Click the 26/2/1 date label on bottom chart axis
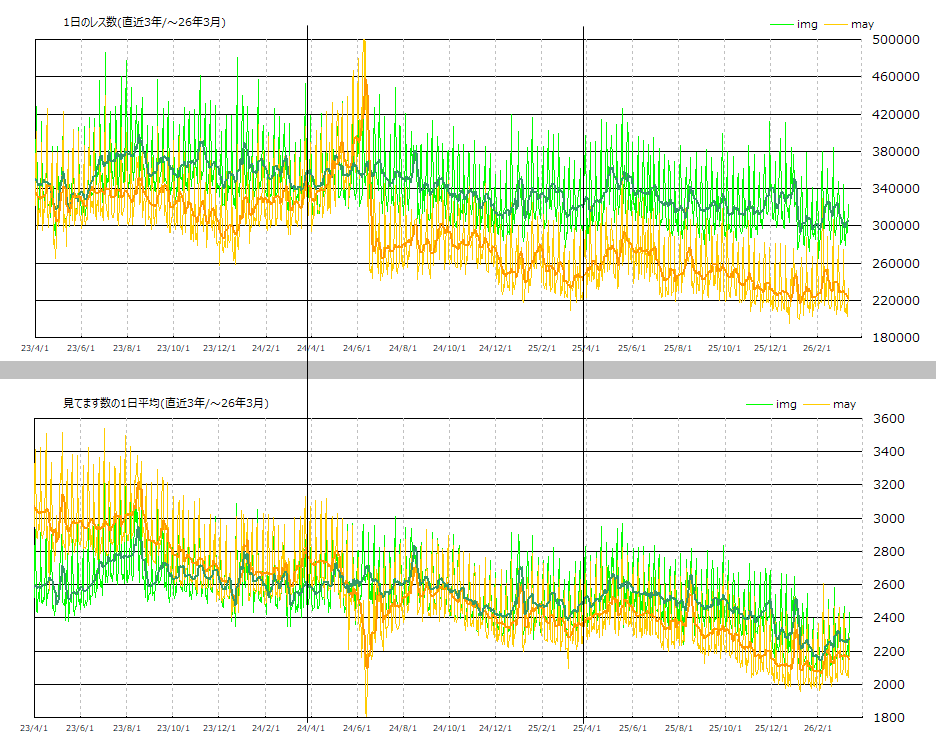Screen dimensions: 936x741 817,729
